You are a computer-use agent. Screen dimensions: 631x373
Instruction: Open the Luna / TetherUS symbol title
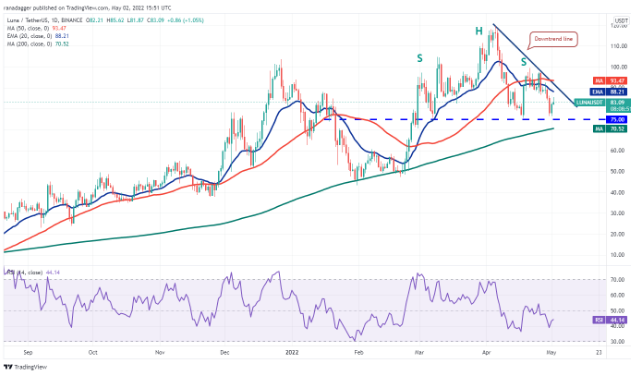tap(44, 20)
